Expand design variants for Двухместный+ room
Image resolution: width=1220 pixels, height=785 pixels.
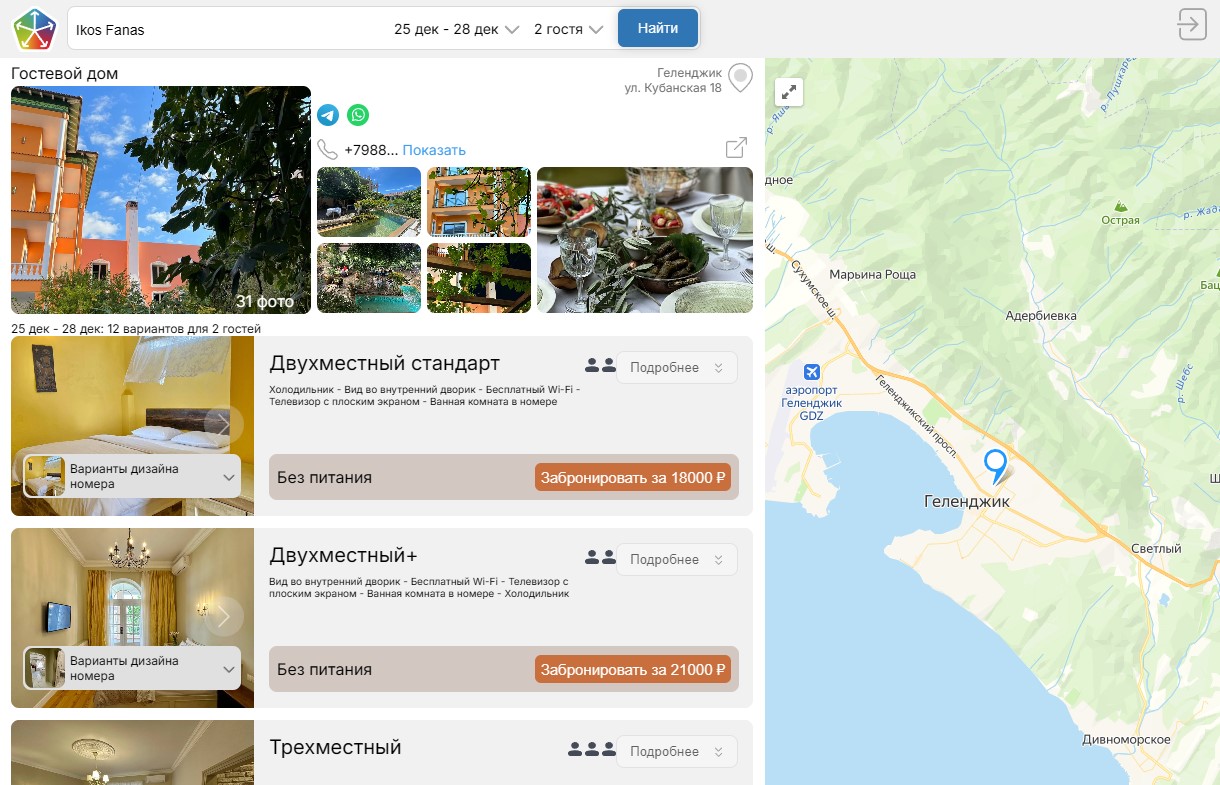pos(132,668)
